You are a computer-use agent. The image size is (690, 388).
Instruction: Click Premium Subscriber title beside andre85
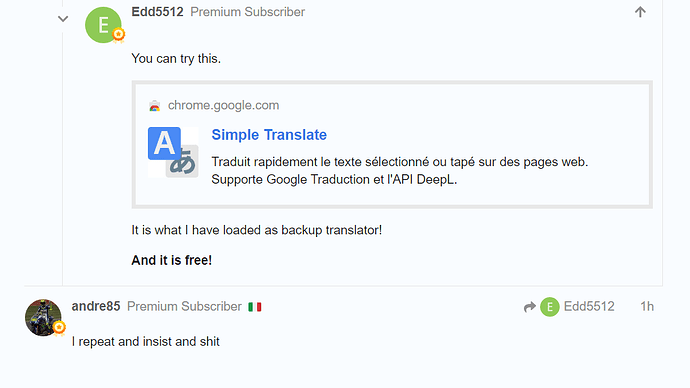point(184,306)
